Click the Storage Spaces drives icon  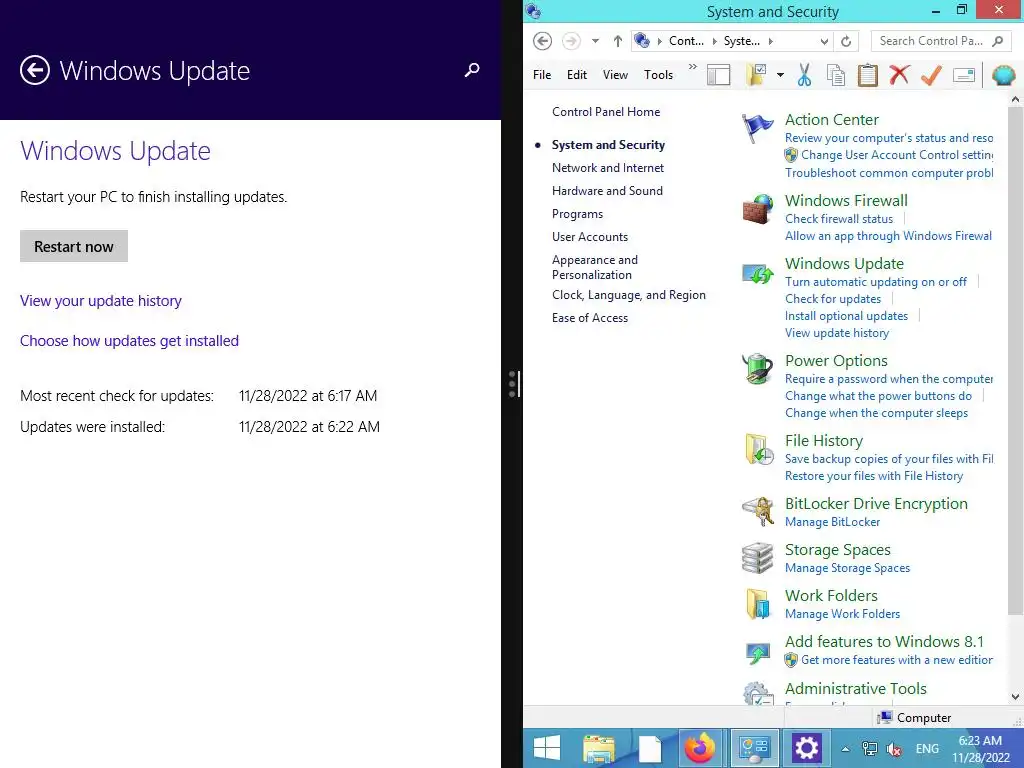[x=758, y=558]
